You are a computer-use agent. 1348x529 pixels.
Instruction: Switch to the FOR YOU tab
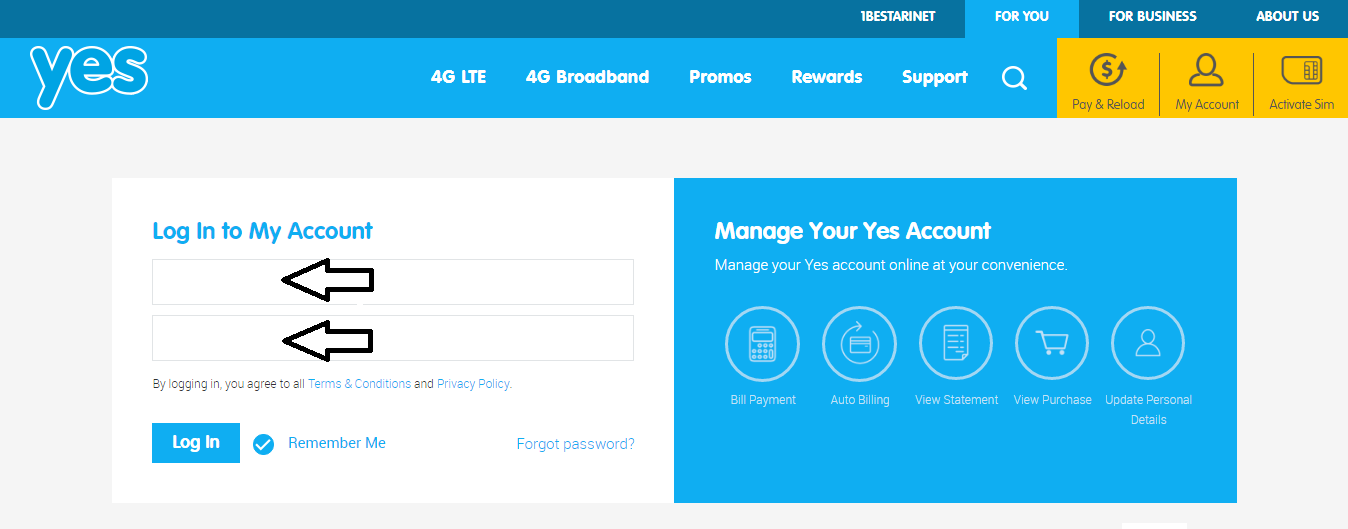[1022, 17]
